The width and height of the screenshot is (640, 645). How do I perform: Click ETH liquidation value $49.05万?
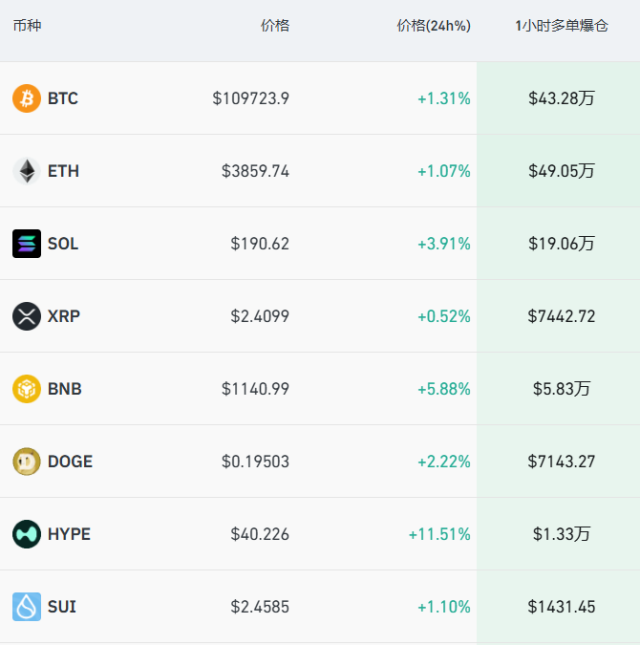pyautogui.click(x=561, y=171)
